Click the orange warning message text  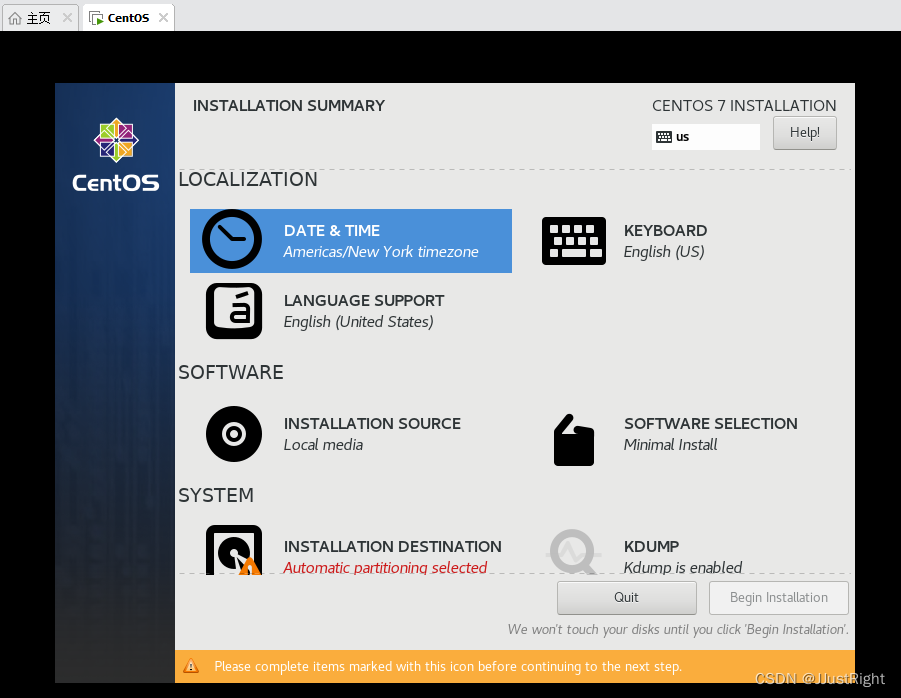tap(448, 666)
